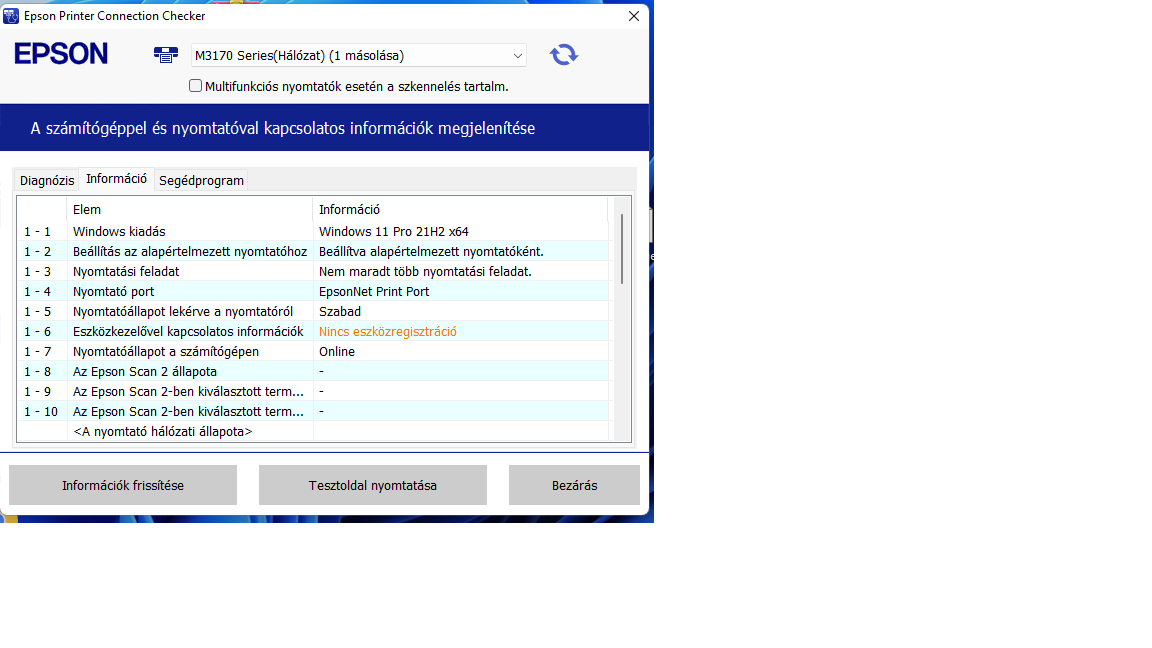Select the Nyomtatási feladat row
The image size is (1152, 648).
313,271
